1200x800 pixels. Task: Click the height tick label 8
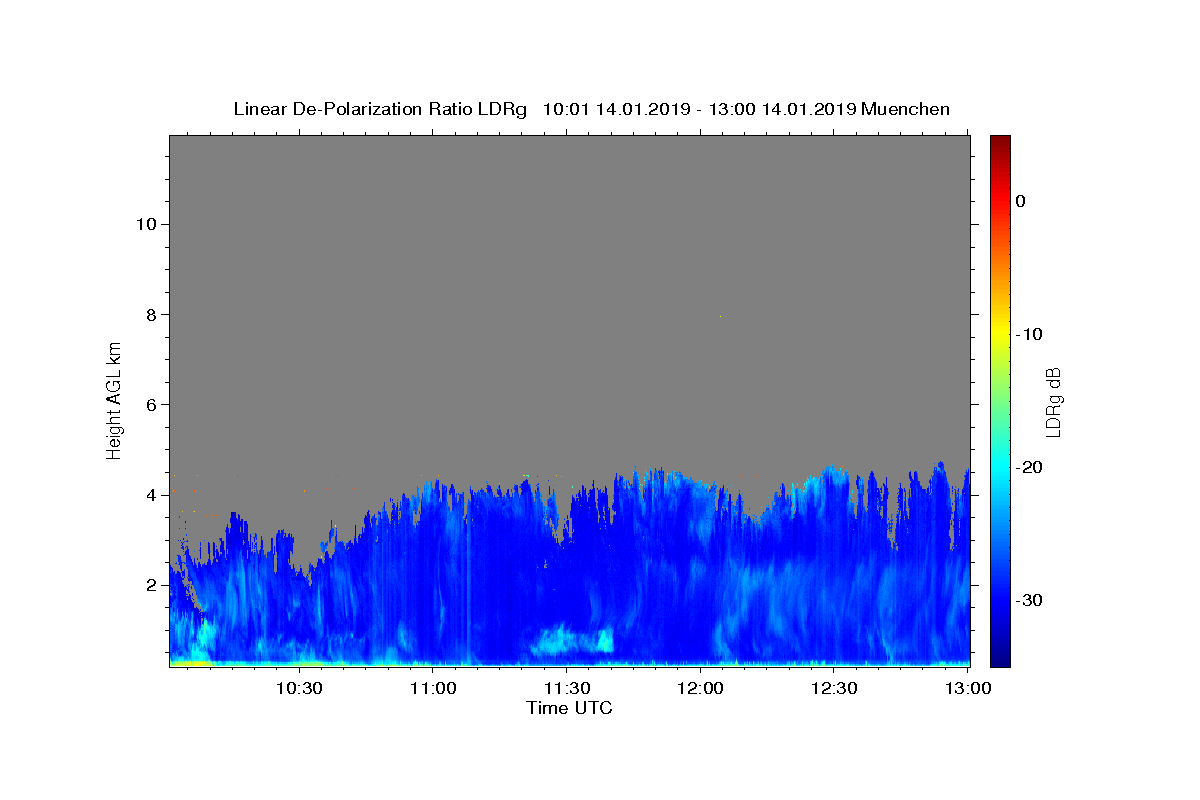coord(152,314)
